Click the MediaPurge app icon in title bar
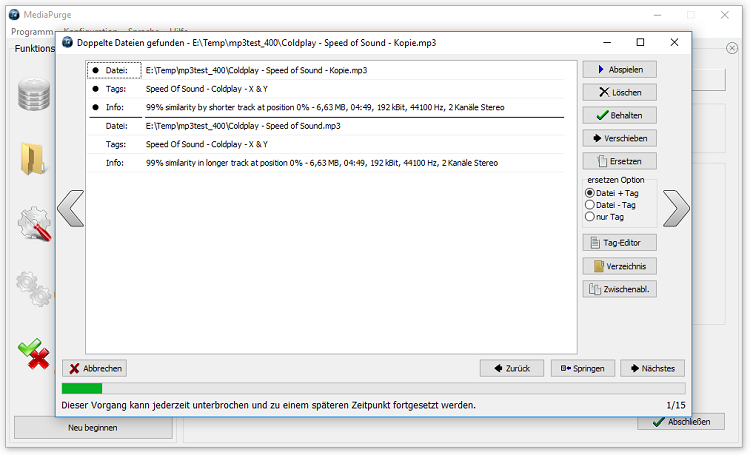This screenshot has height=455, width=750. (14, 14)
